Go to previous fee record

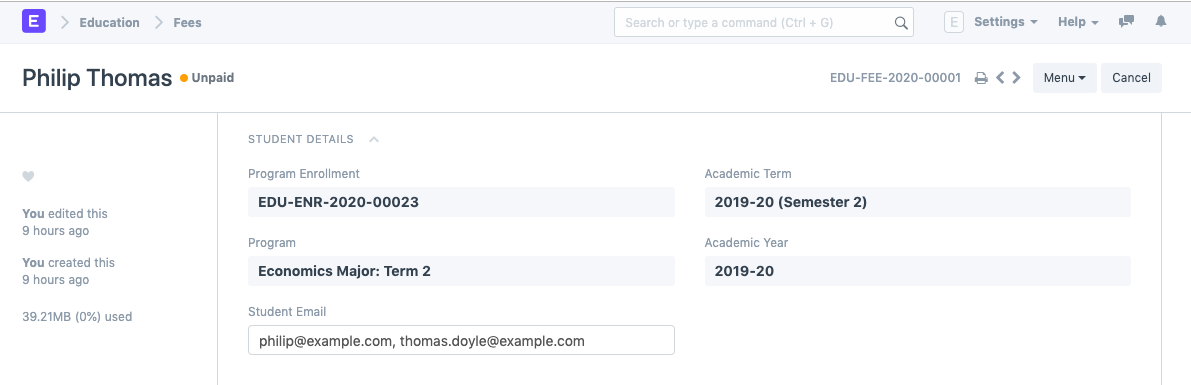[x=1000, y=77]
